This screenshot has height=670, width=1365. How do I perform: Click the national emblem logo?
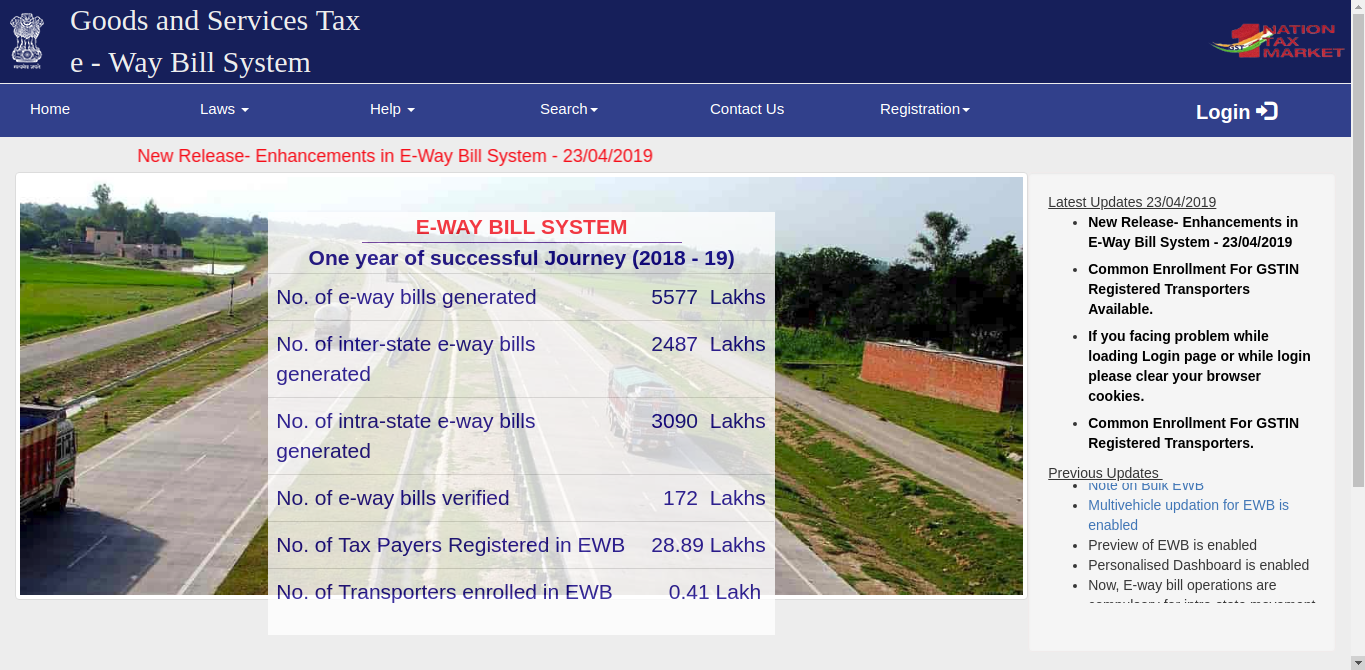(x=27, y=40)
